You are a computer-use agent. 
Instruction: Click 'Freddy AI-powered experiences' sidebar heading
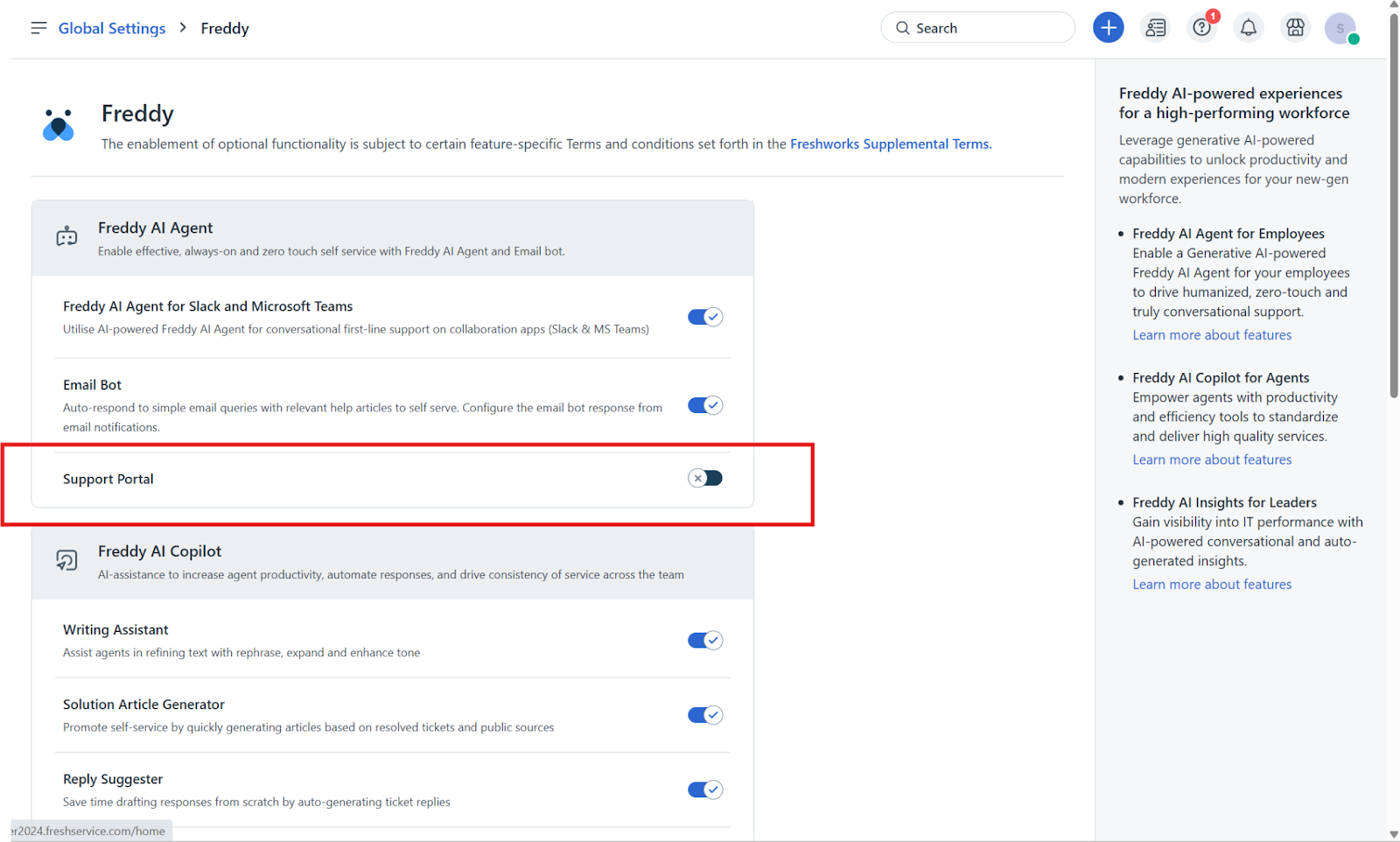[1234, 103]
